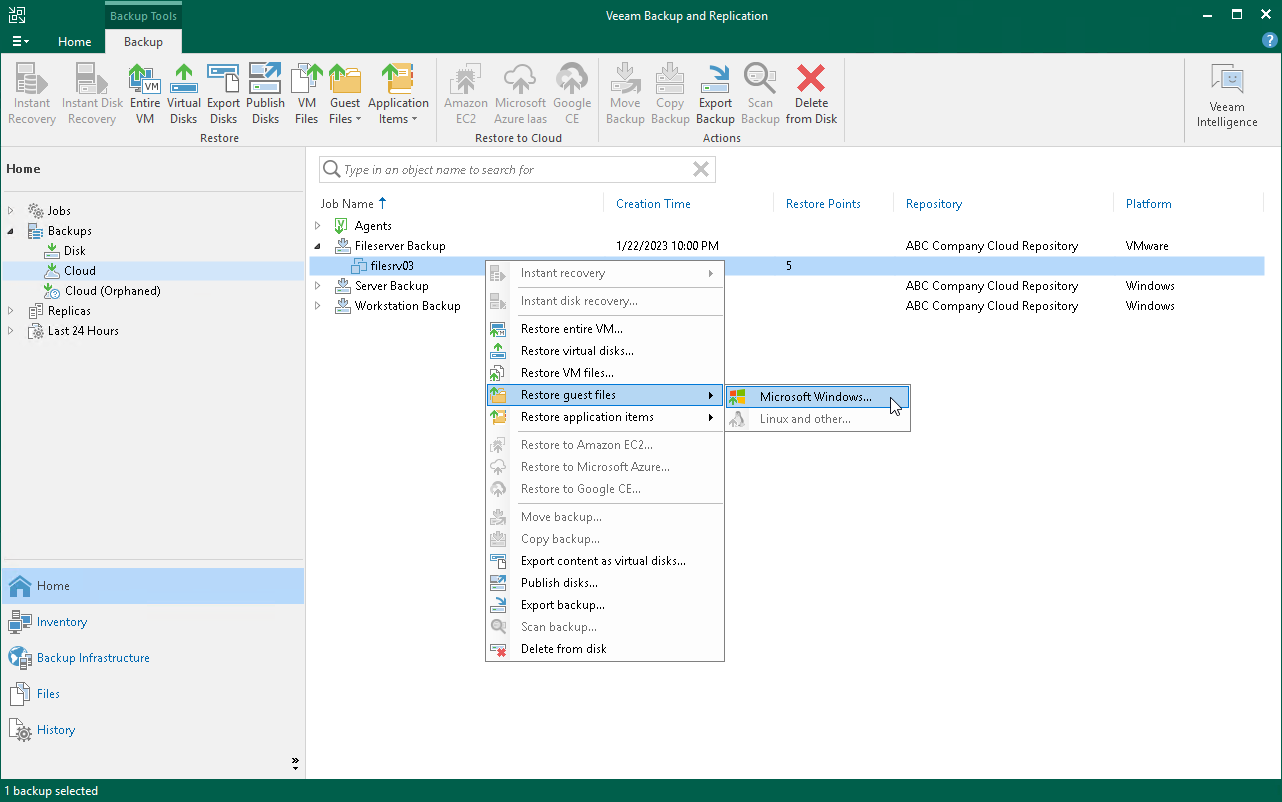Click the Instant Recovery ribbon icon
Viewport: 1282px width, 802px height.
[x=32, y=94]
